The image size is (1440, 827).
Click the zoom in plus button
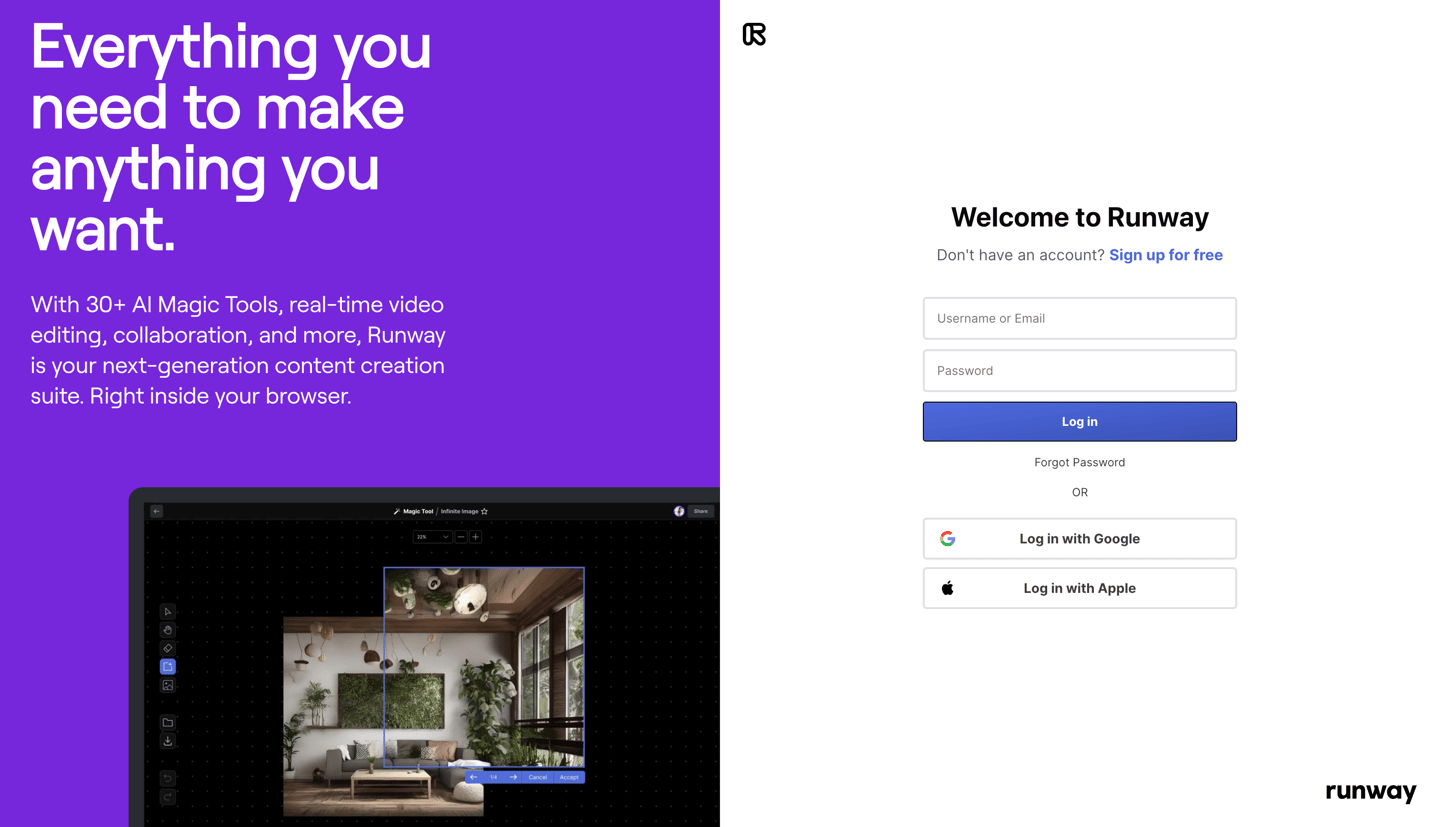(x=476, y=537)
